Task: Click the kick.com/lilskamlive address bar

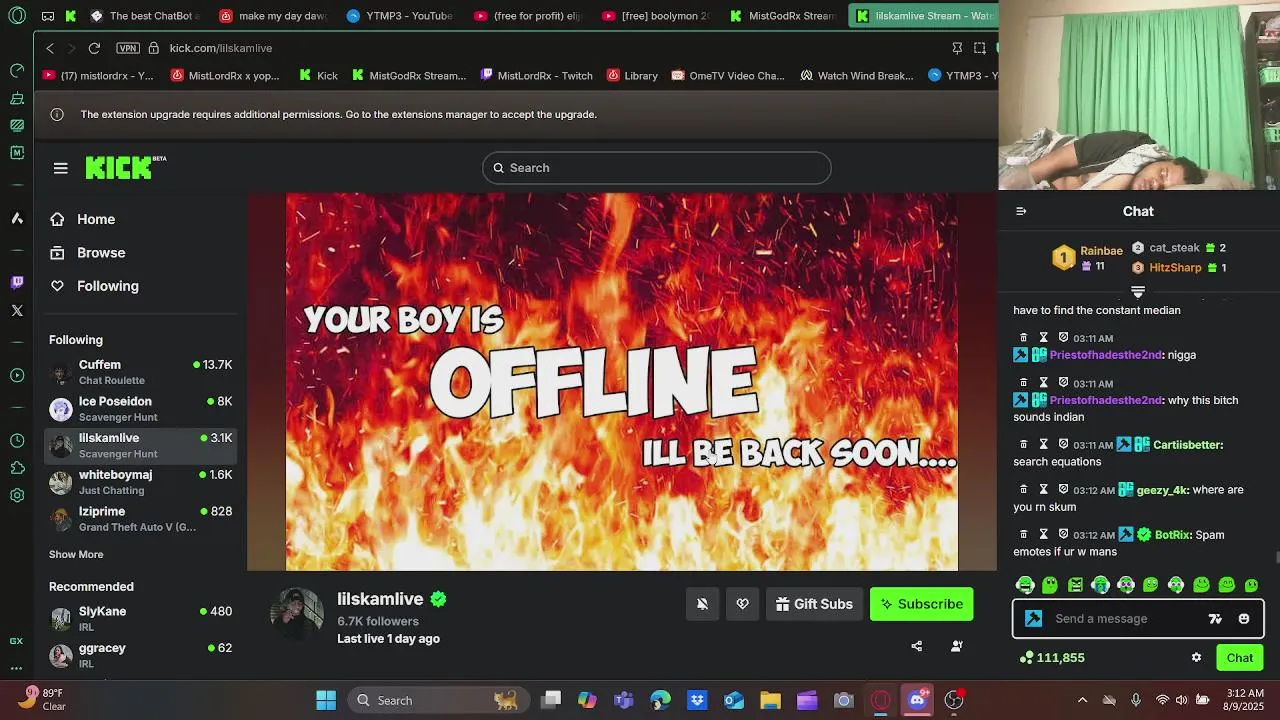Action: (x=221, y=48)
